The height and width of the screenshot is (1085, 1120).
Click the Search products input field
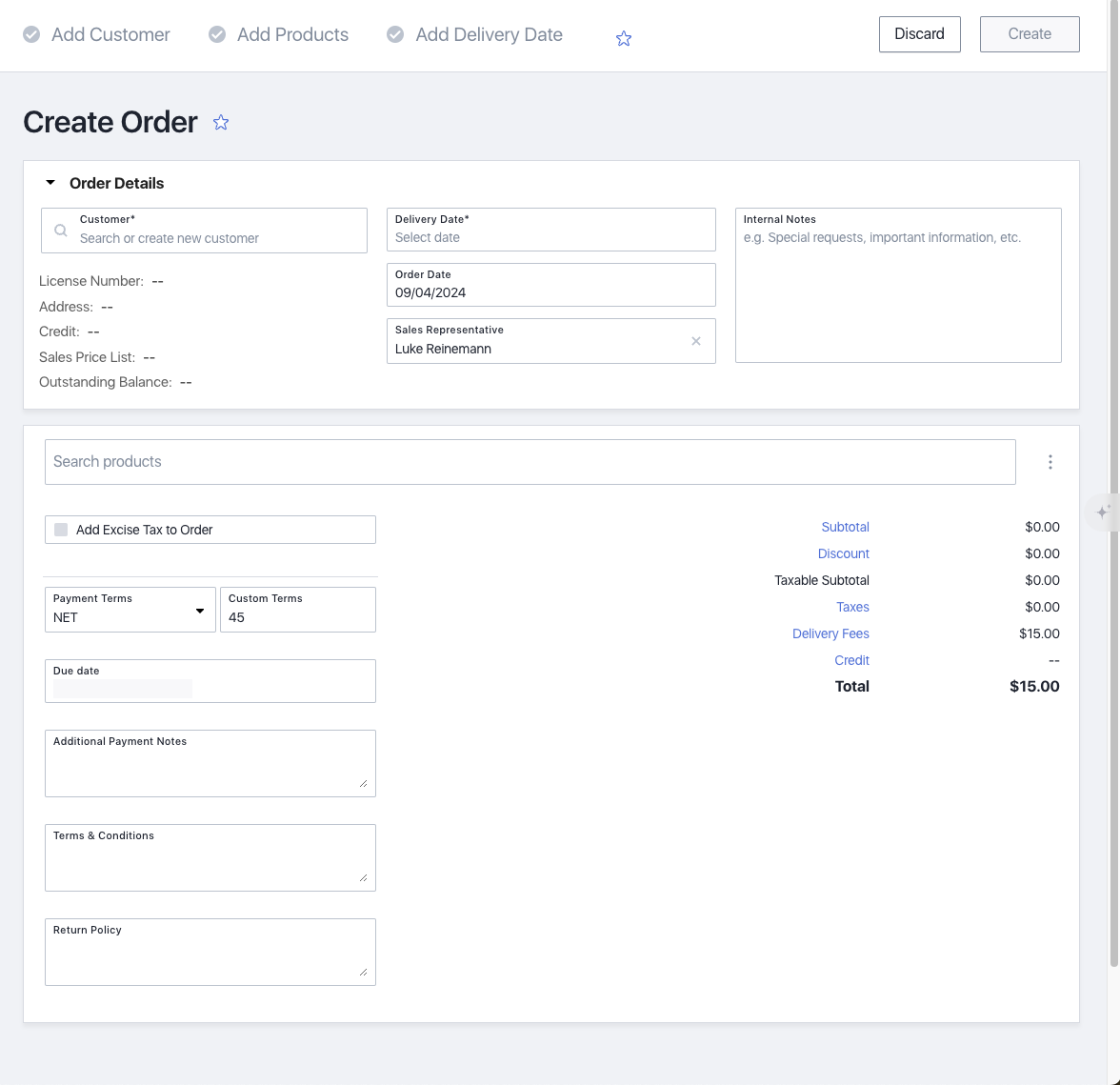530,462
